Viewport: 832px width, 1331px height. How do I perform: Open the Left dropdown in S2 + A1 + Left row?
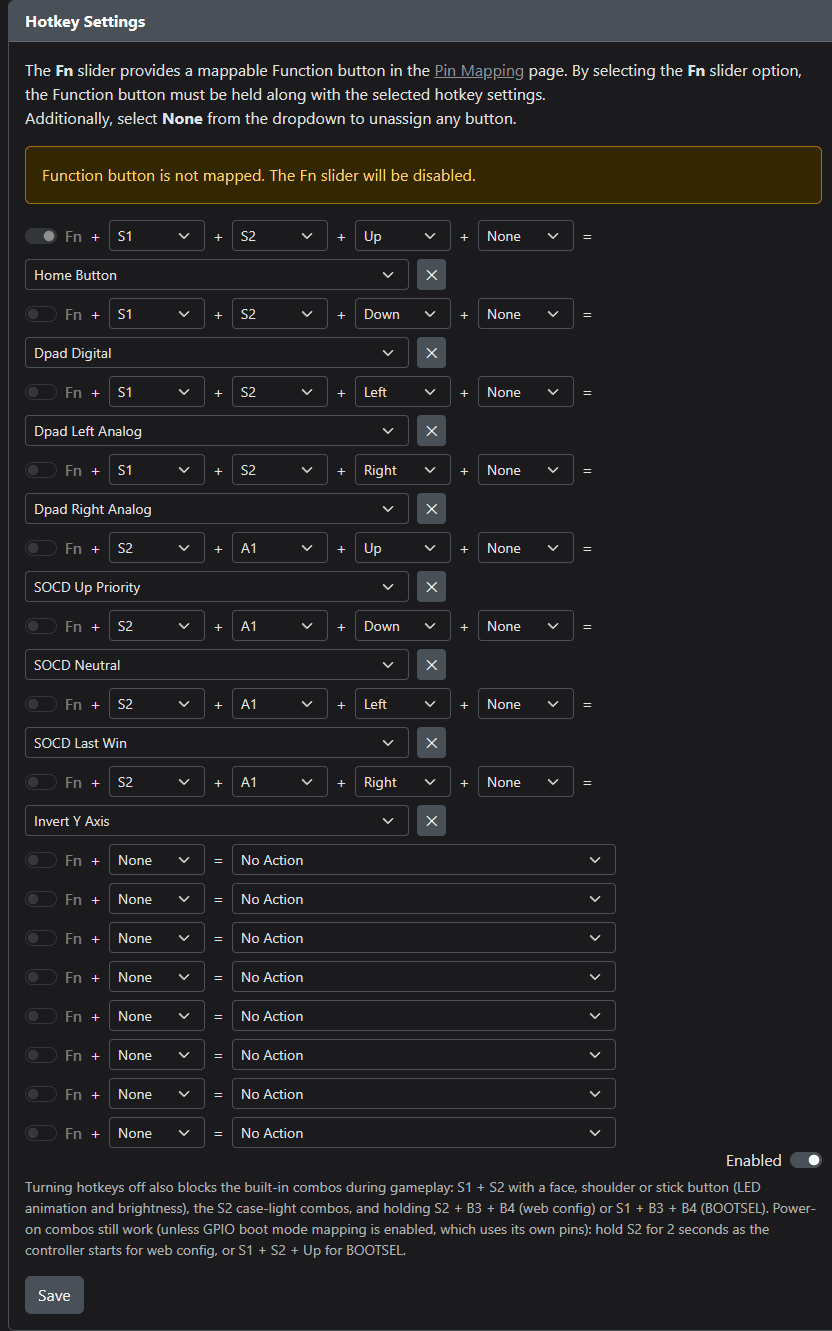[403, 704]
